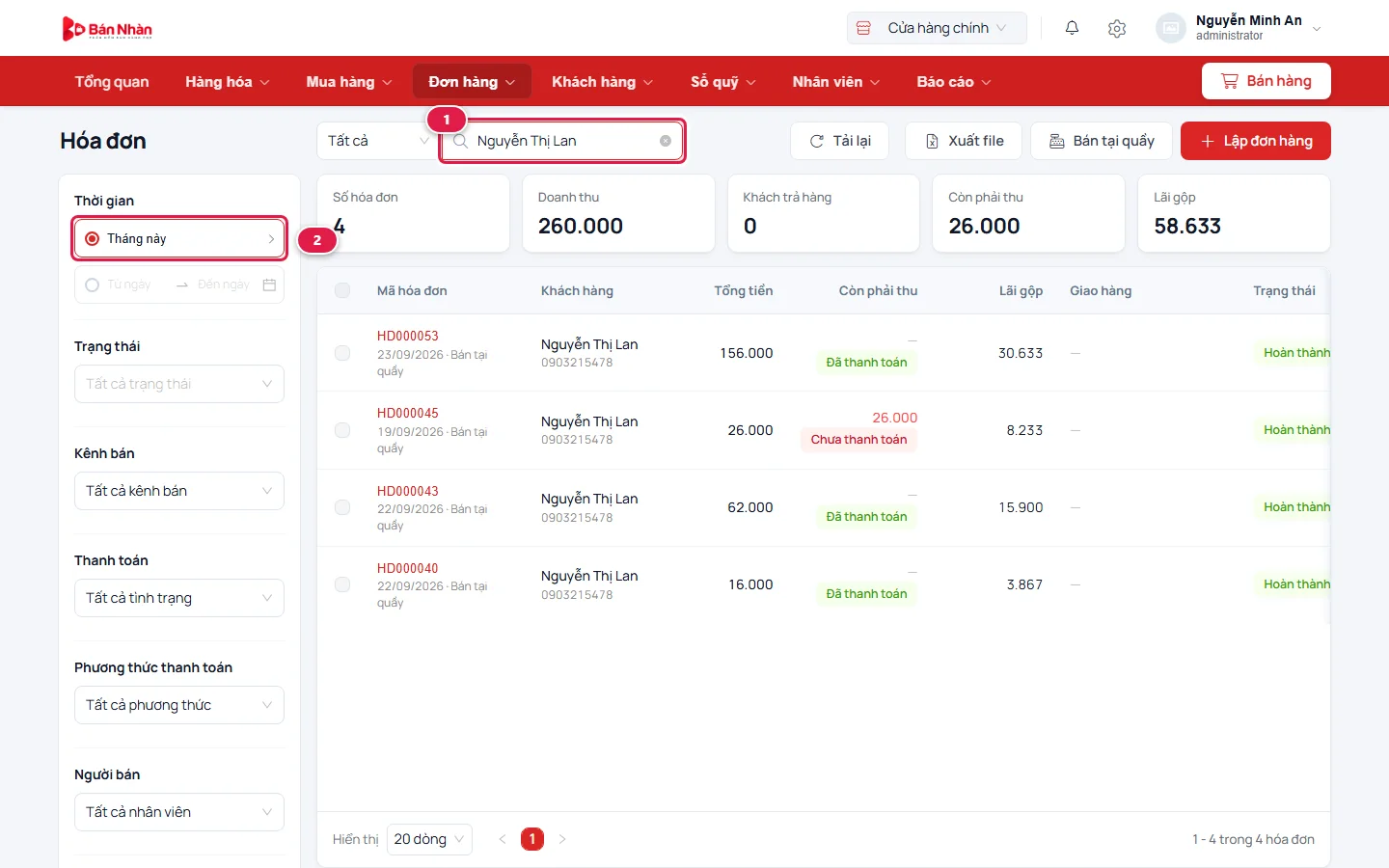The width and height of the screenshot is (1389, 868).
Task: Check the box for invoice HD000053
Action: [x=342, y=353]
